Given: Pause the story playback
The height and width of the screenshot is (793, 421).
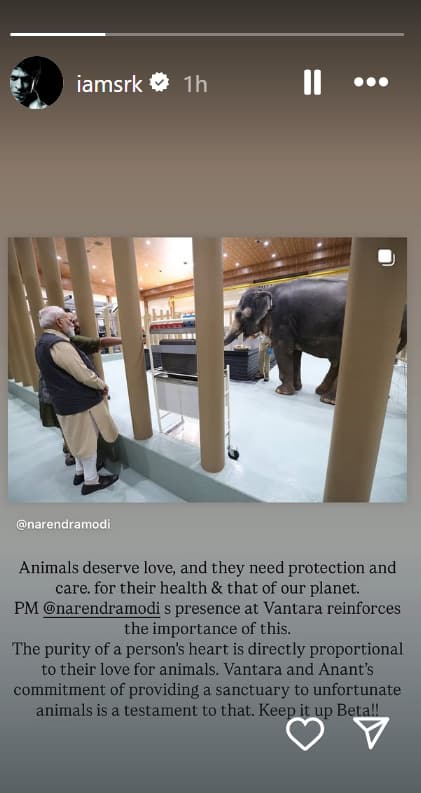Looking at the screenshot, I should point(312,82).
